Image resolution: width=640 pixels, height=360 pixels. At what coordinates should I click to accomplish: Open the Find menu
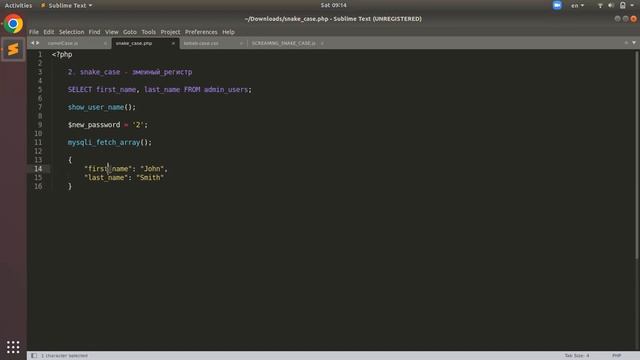point(94,32)
